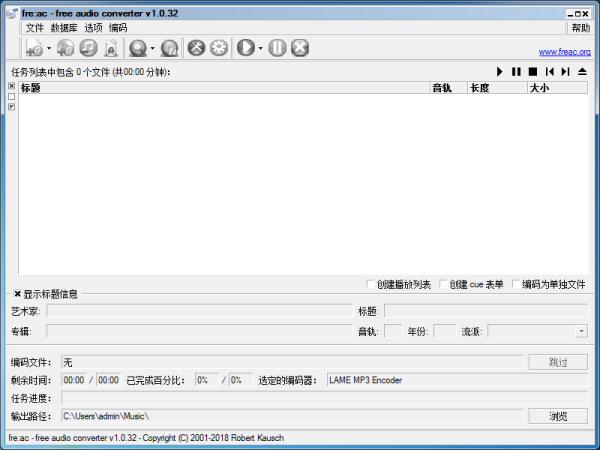
Task: Open the www.freac.org link
Action: pos(564,51)
